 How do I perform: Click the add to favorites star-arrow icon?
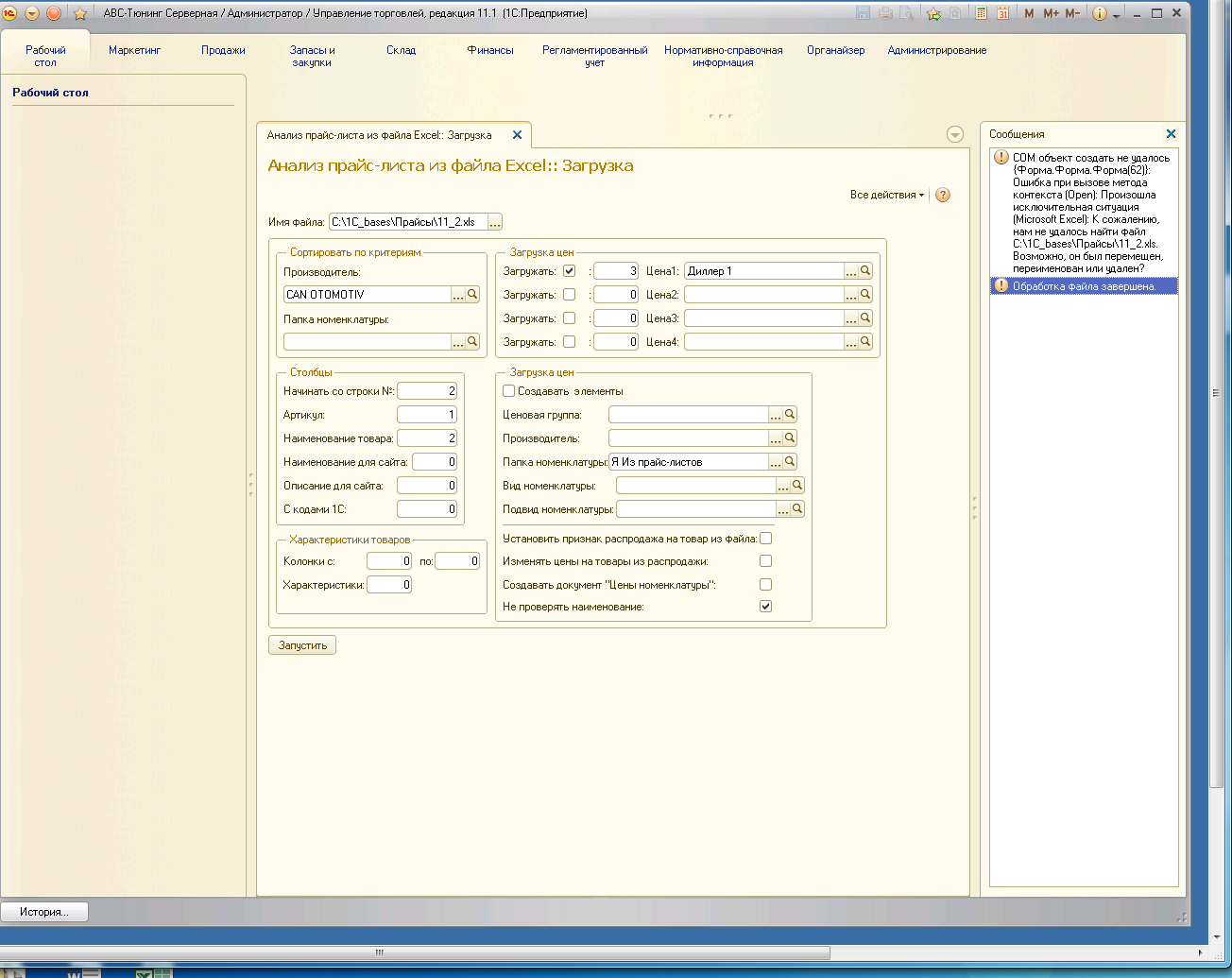click(933, 13)
